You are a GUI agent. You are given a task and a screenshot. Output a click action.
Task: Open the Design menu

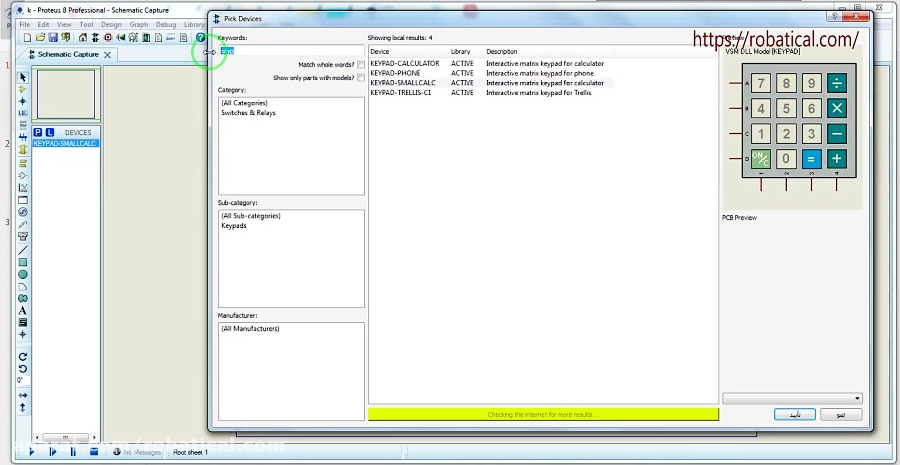(111, 24)
